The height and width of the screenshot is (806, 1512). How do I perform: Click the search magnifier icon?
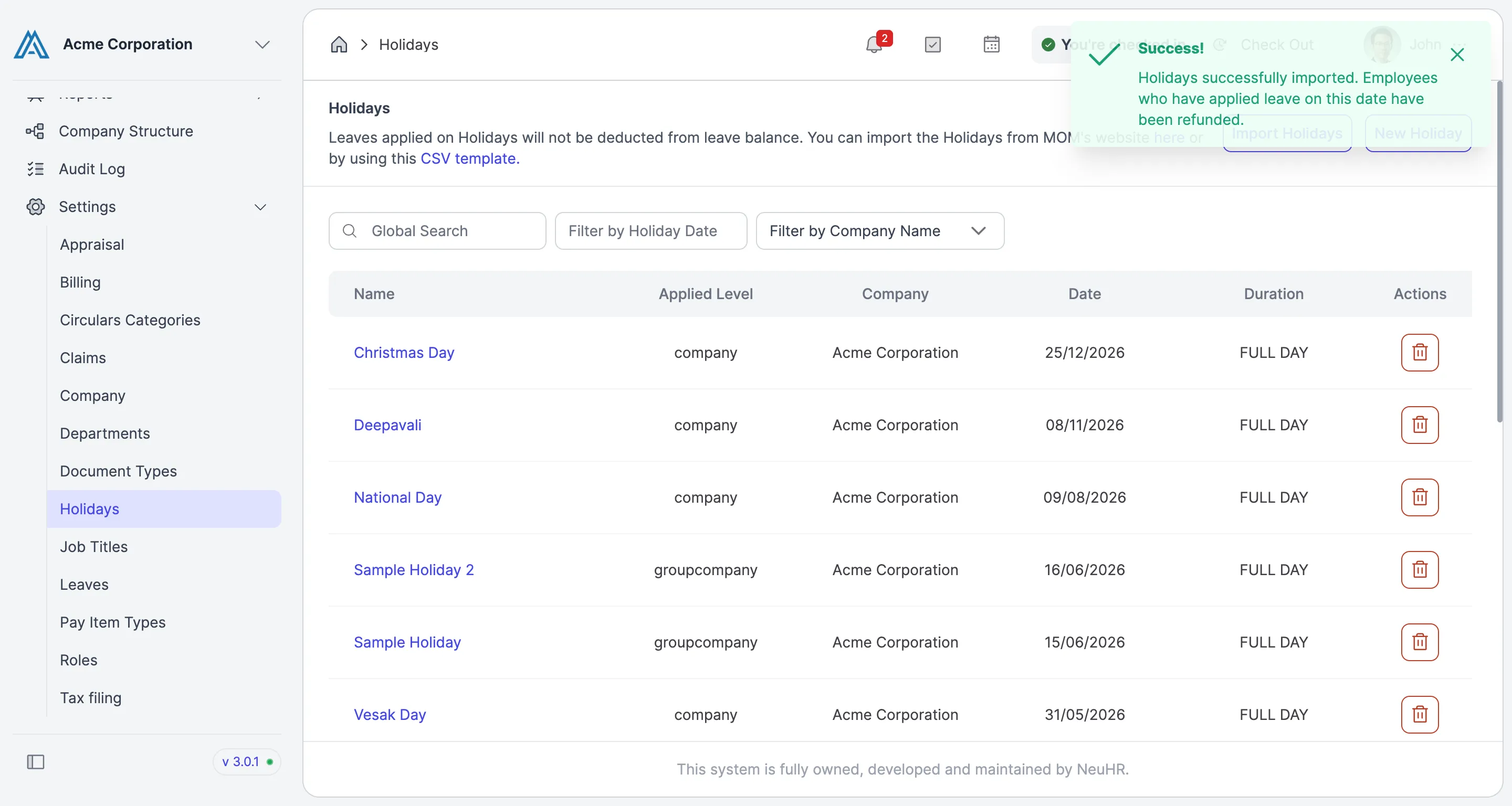pos(349,231)
